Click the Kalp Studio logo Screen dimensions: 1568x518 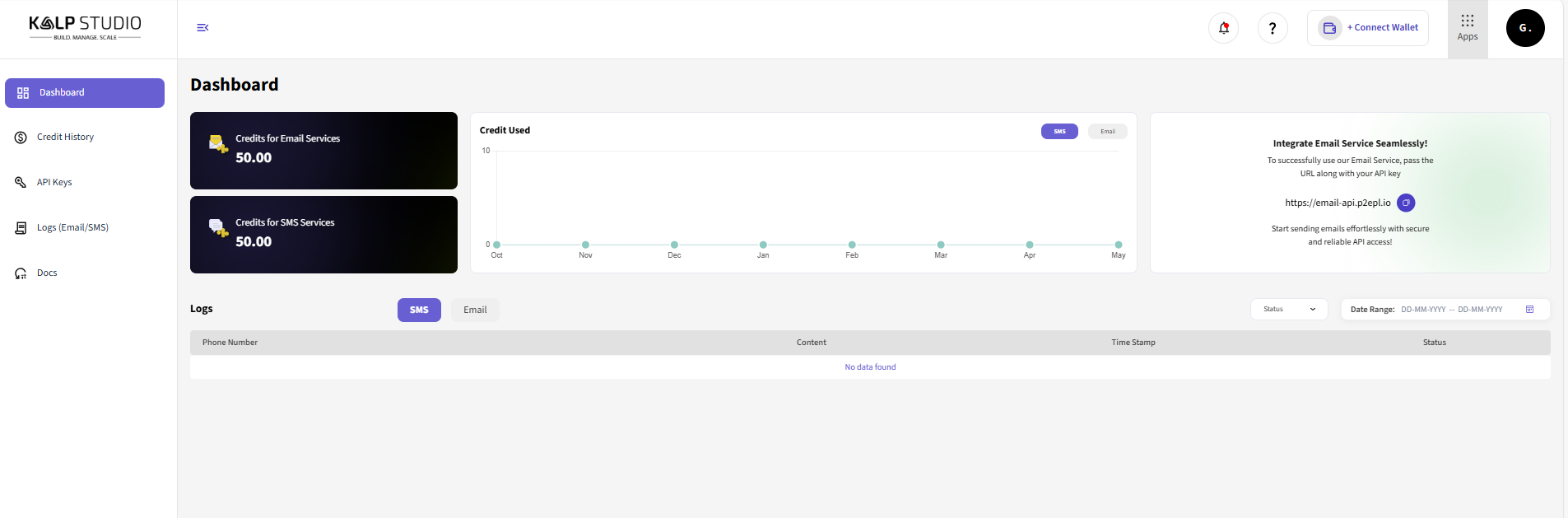(86, 27)
